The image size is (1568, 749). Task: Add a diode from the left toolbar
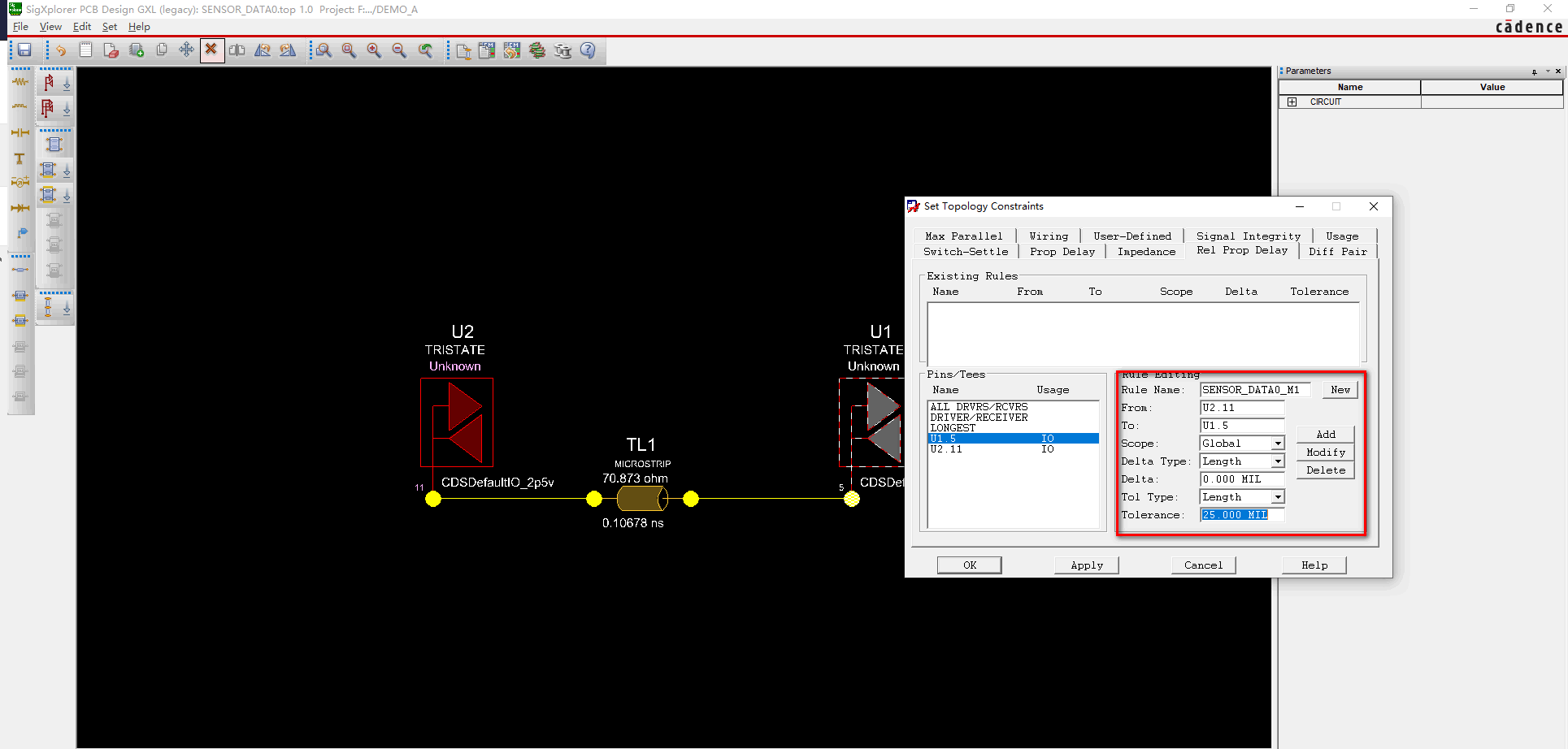(20, 208)
